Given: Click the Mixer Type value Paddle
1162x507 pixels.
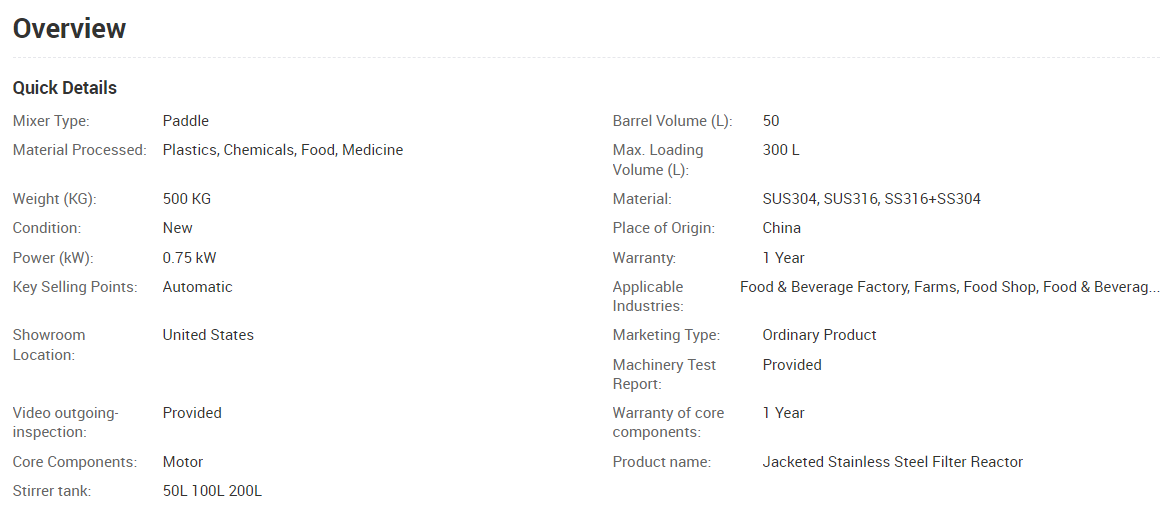Looking at the screenshot, I should click(186, 121).
